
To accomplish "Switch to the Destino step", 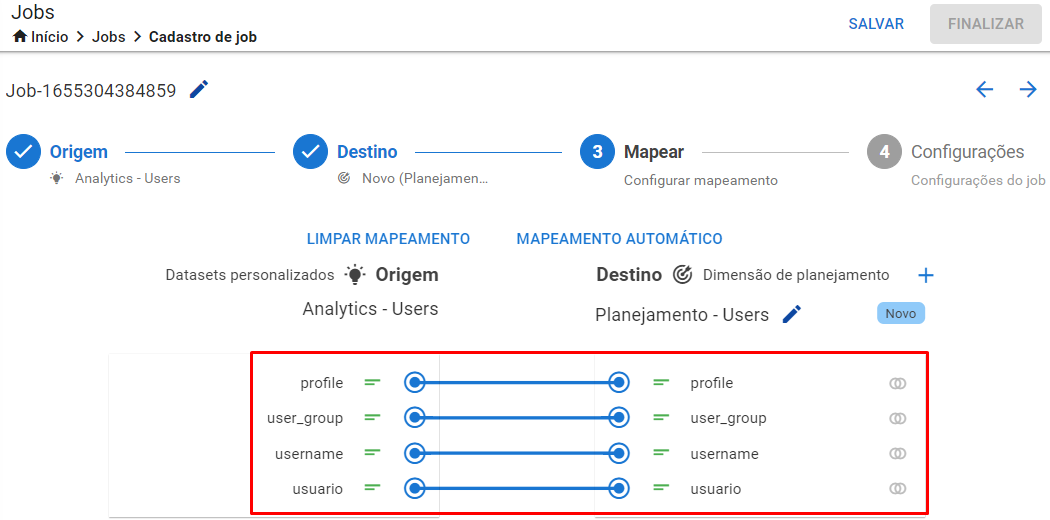I will click(367, 152).
